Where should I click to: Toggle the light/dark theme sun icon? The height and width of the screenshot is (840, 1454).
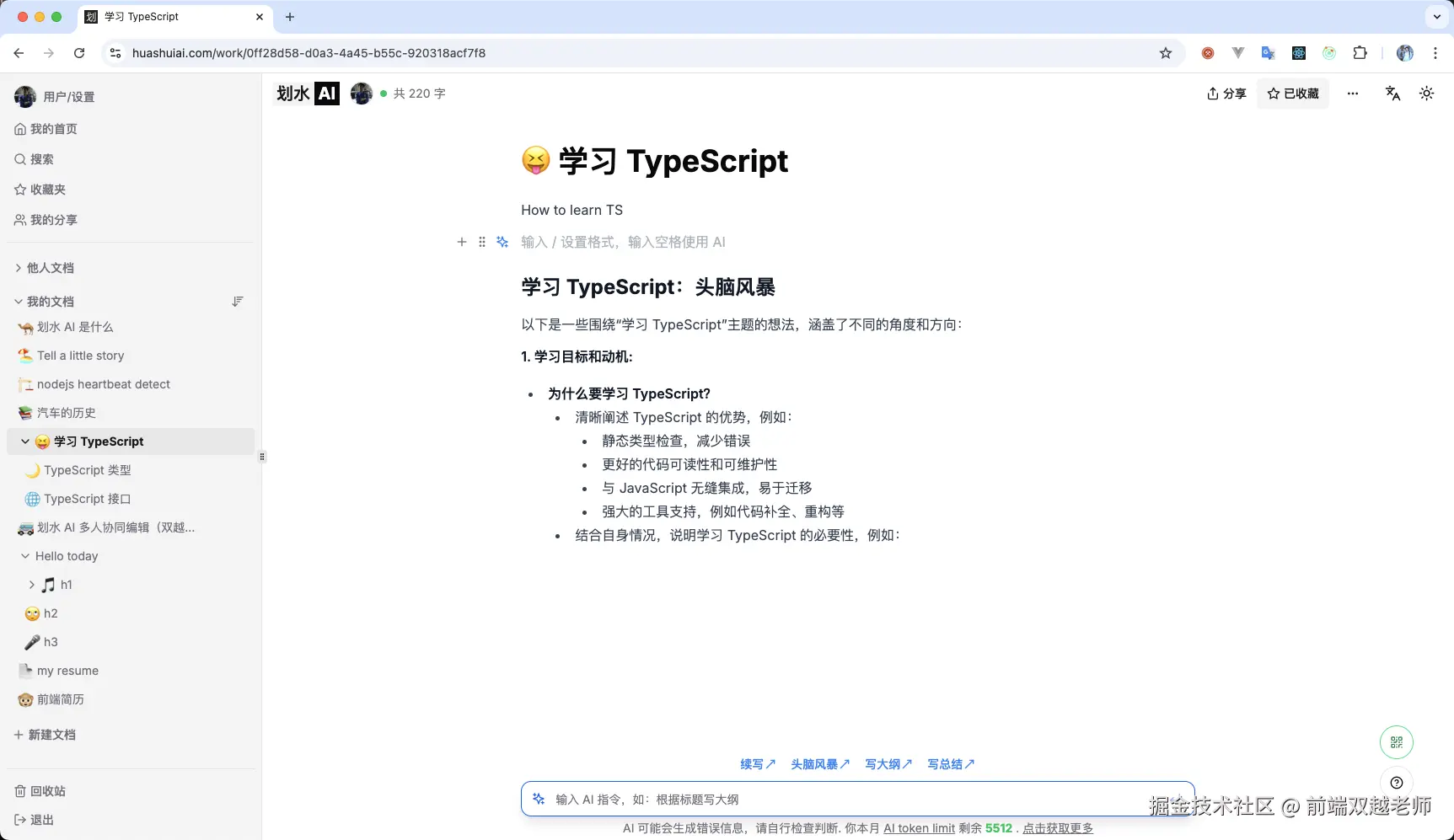click(1426, 94)
